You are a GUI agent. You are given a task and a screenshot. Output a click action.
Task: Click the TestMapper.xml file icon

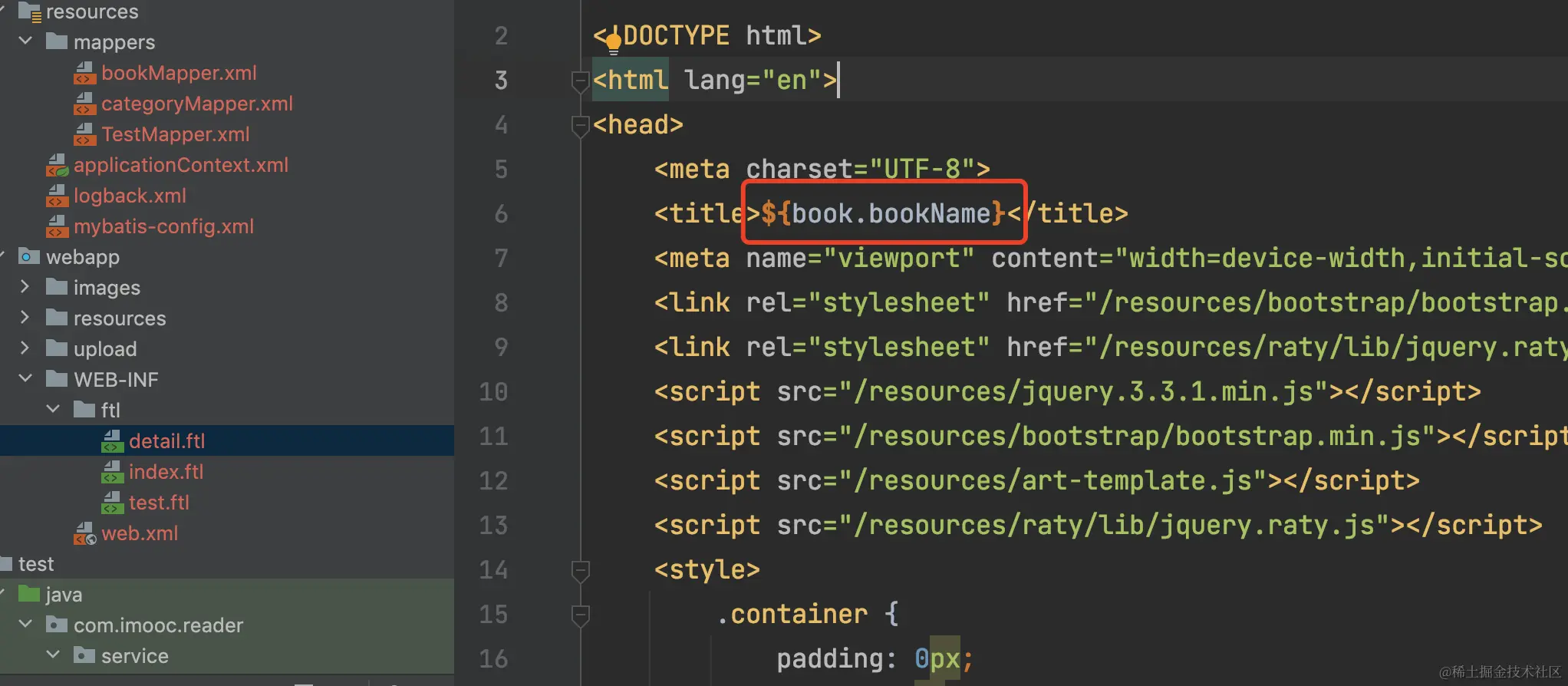coord(84,134)
